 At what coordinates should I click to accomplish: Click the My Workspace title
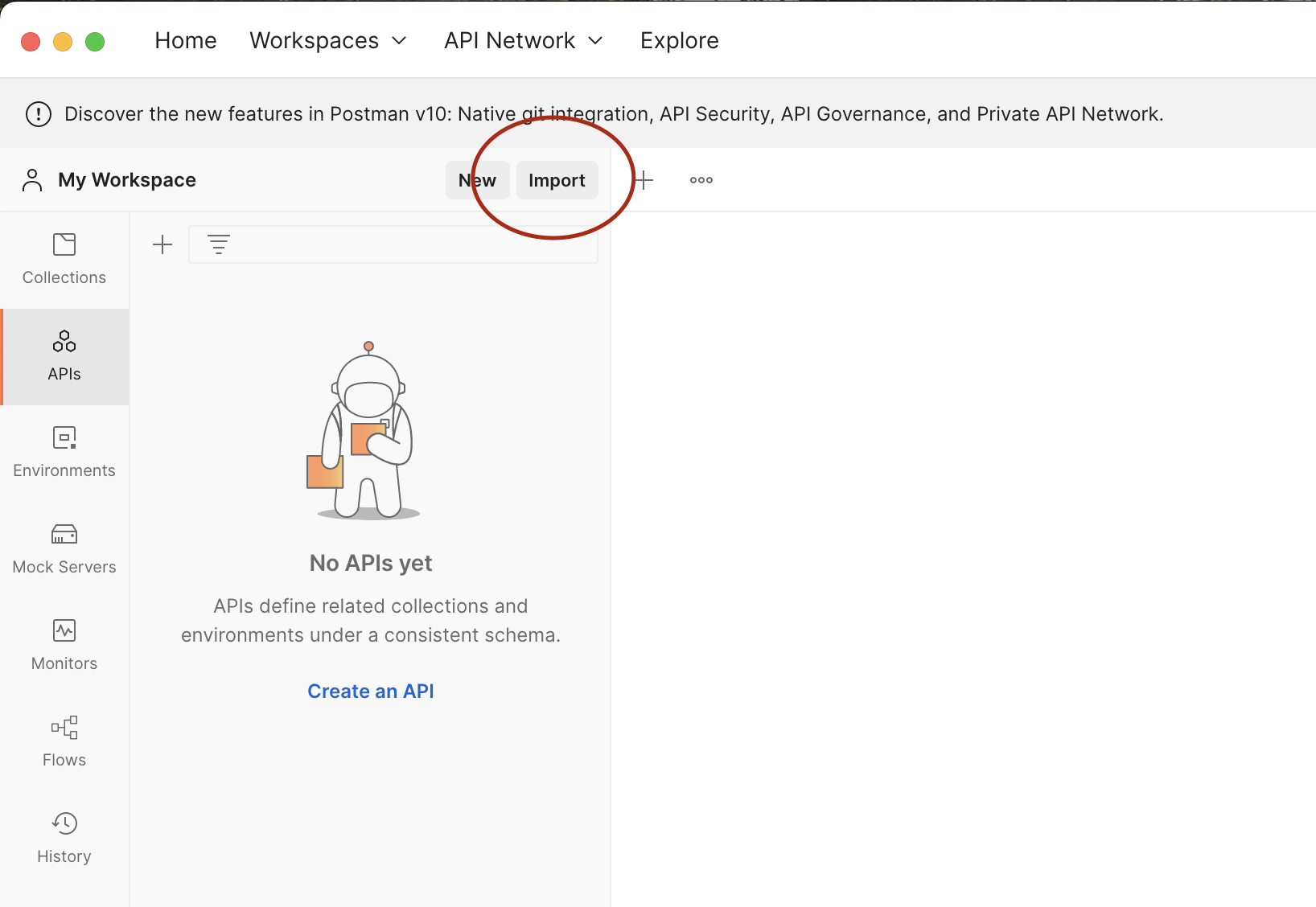pos(127,180)
